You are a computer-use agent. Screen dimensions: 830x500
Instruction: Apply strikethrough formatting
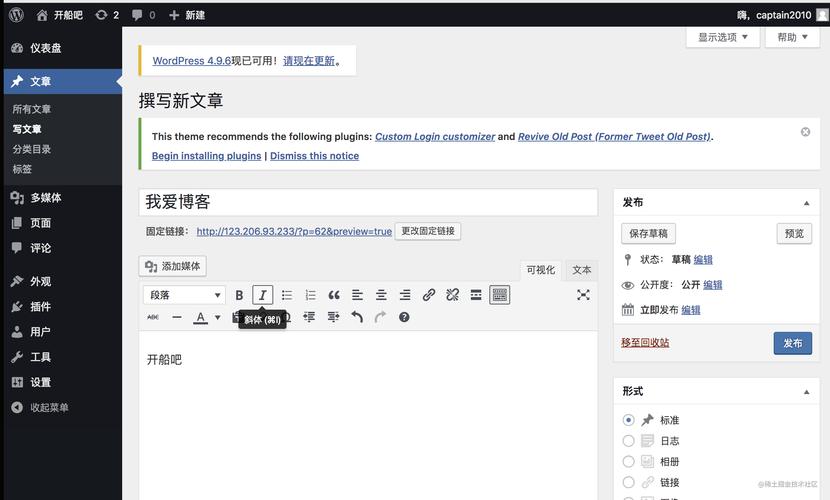pyautogui.click(x=153, y=317)
